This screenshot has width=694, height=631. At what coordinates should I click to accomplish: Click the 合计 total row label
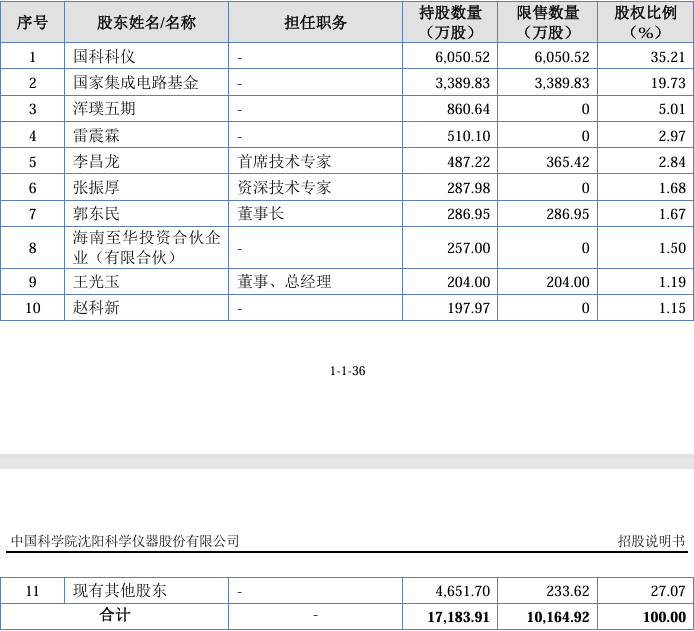pyautogui.click(x=115, y=615)
